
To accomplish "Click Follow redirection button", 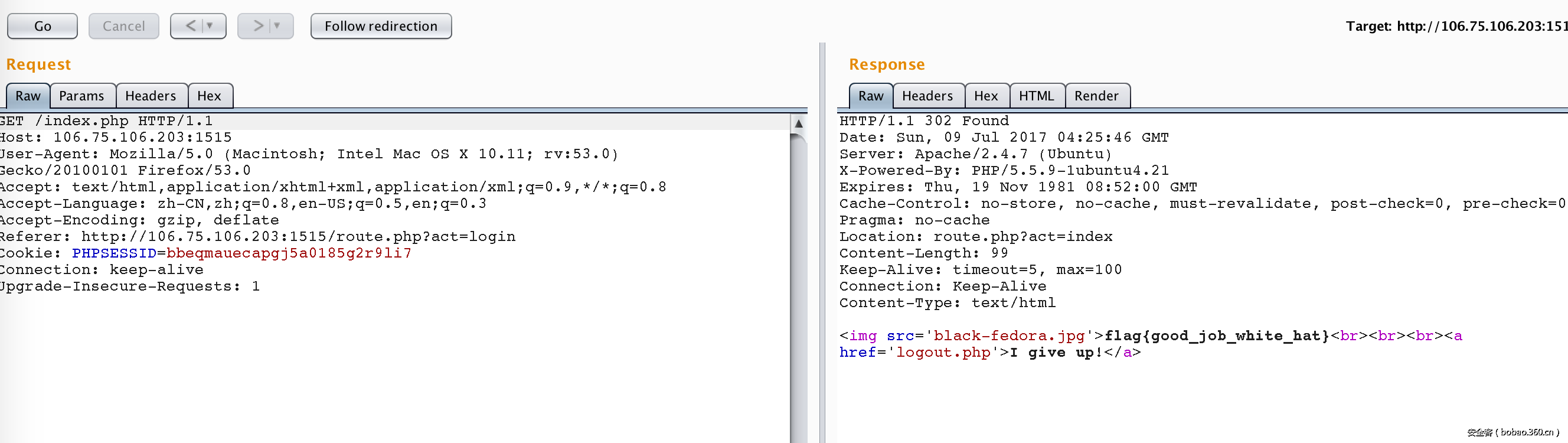I will 381,26.
